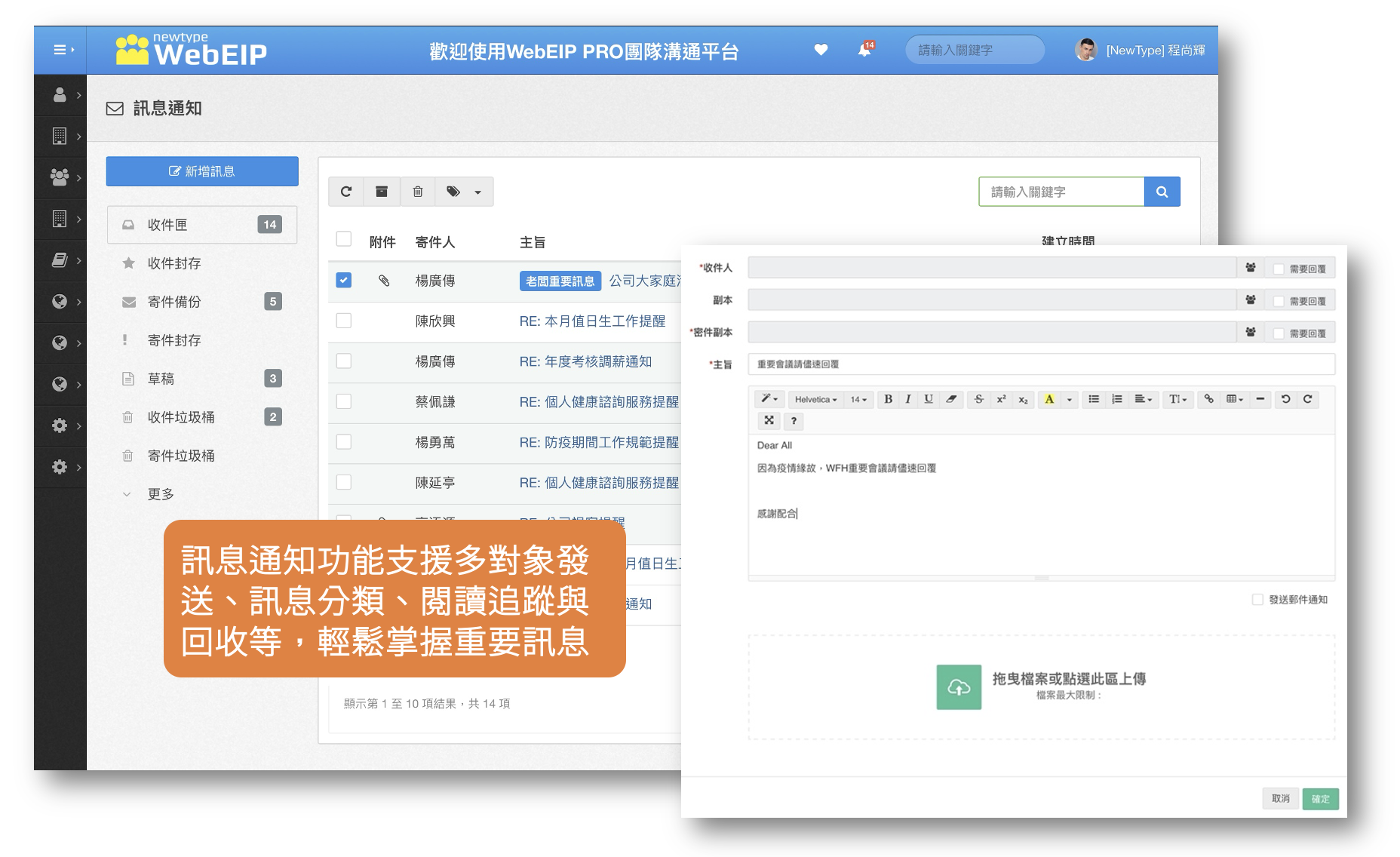The height and width of the screenshot is (857, 1400).
Task: Click 取消 cancel button in compose dialog
Action: pyautogui.click(x=1281, y=798)
